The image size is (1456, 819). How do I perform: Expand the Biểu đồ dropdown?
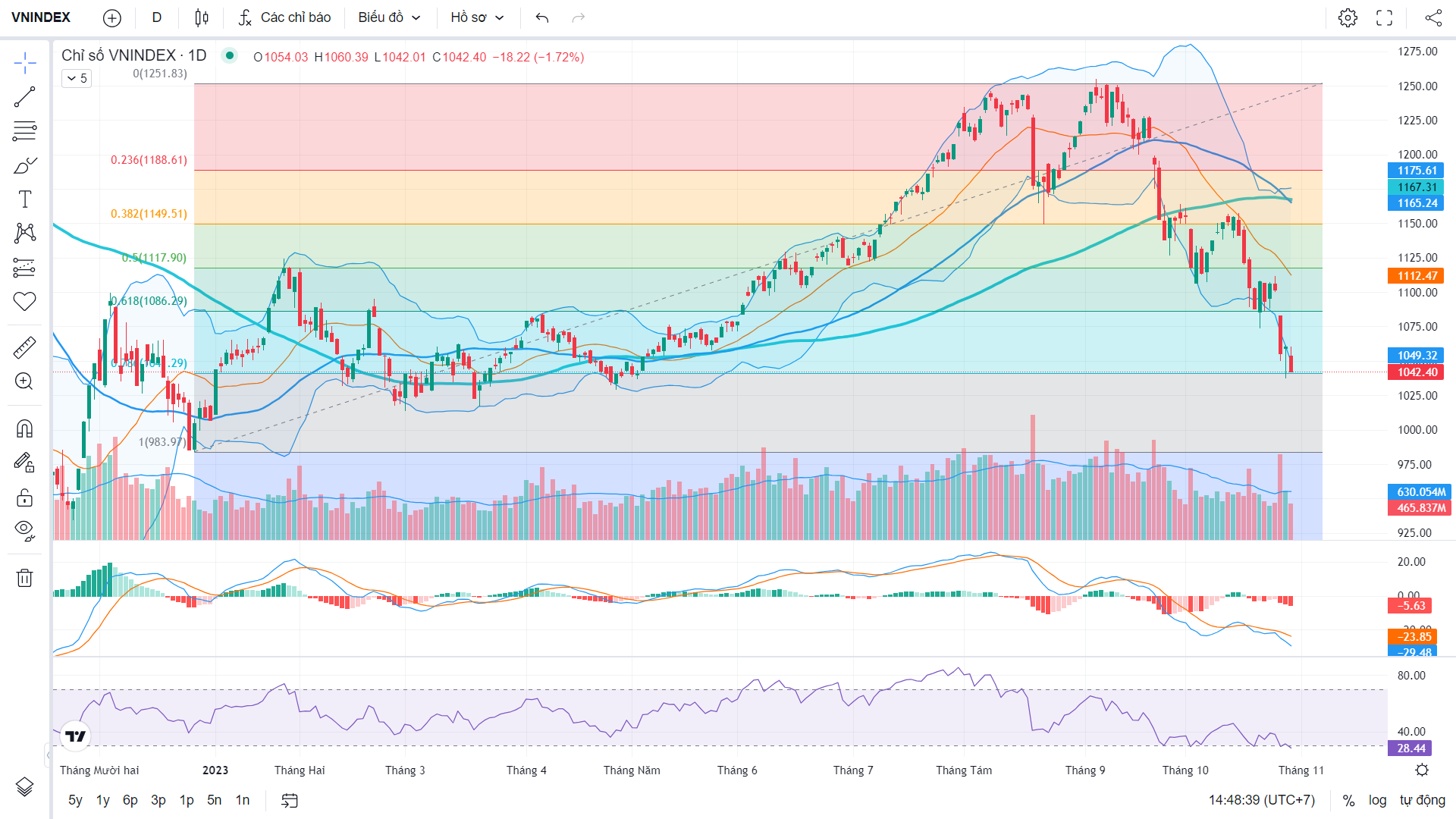point(389,17)
